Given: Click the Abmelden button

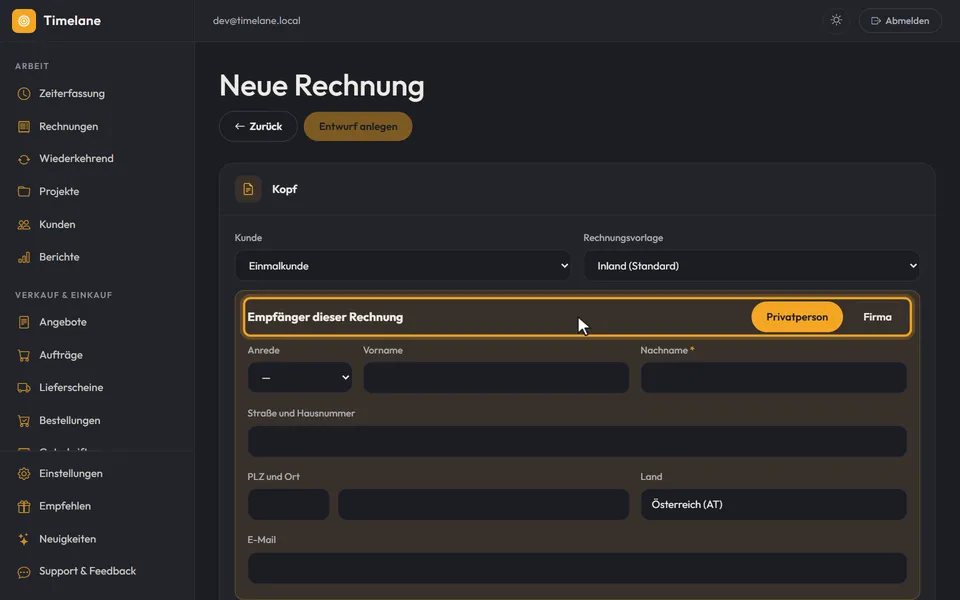Looking at the screenshot, I should (900, 21).
